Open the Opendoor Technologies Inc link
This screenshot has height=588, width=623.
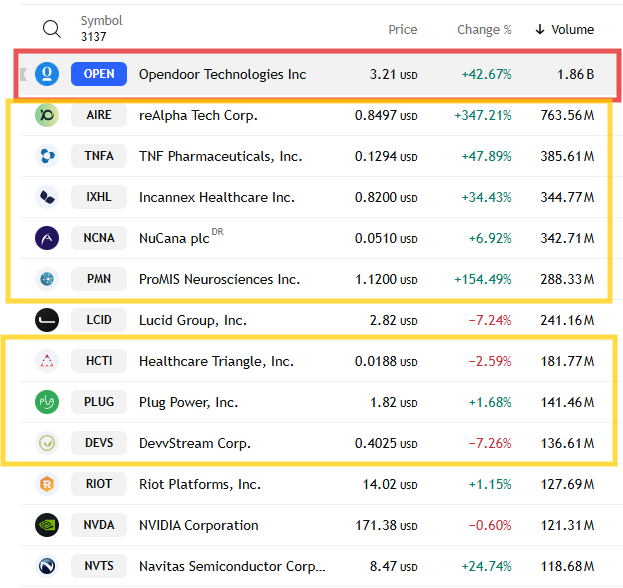pyautogui.click(x=222, y=74)
